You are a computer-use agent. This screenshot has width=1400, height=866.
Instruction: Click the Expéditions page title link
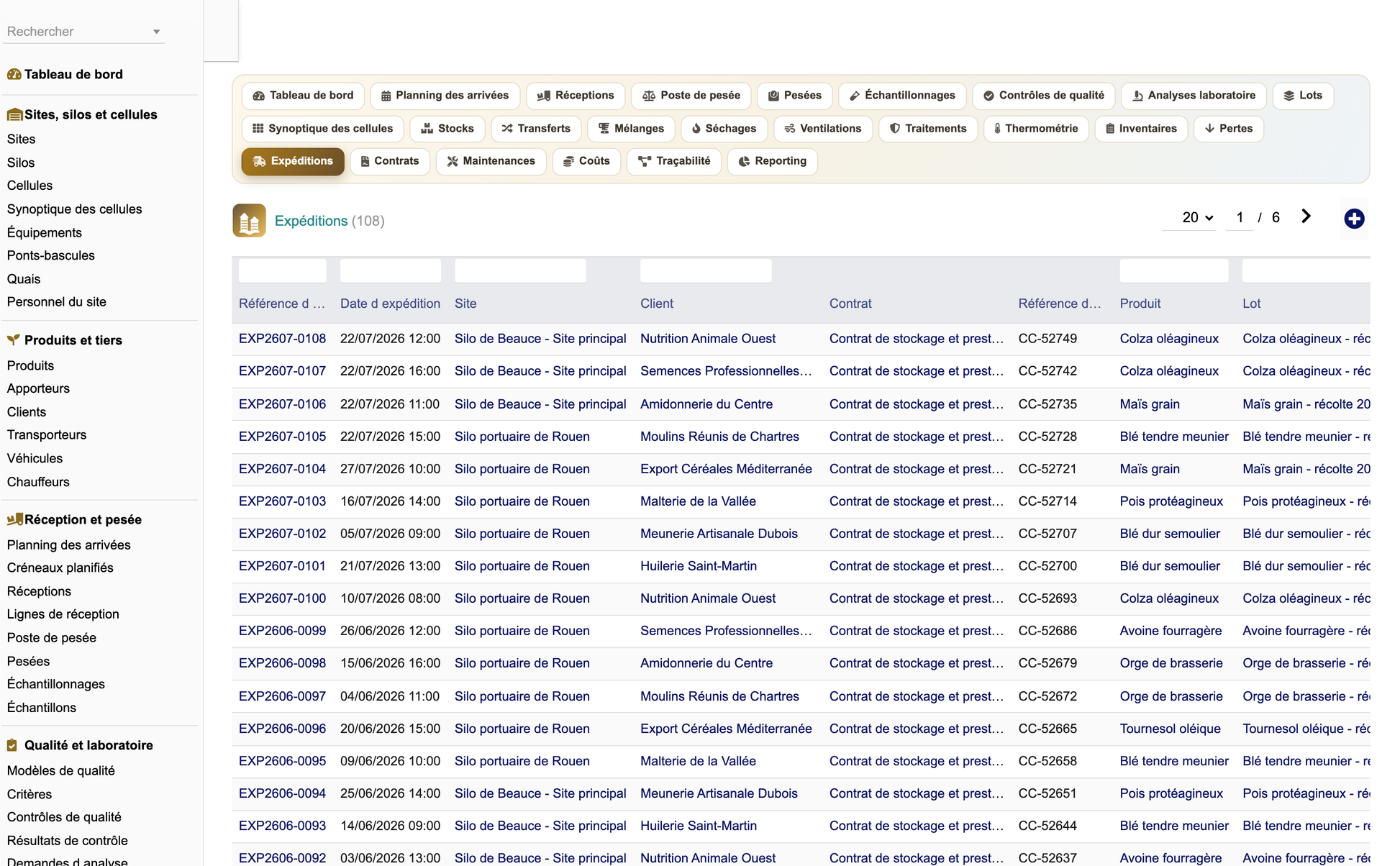tap(311, 221)
